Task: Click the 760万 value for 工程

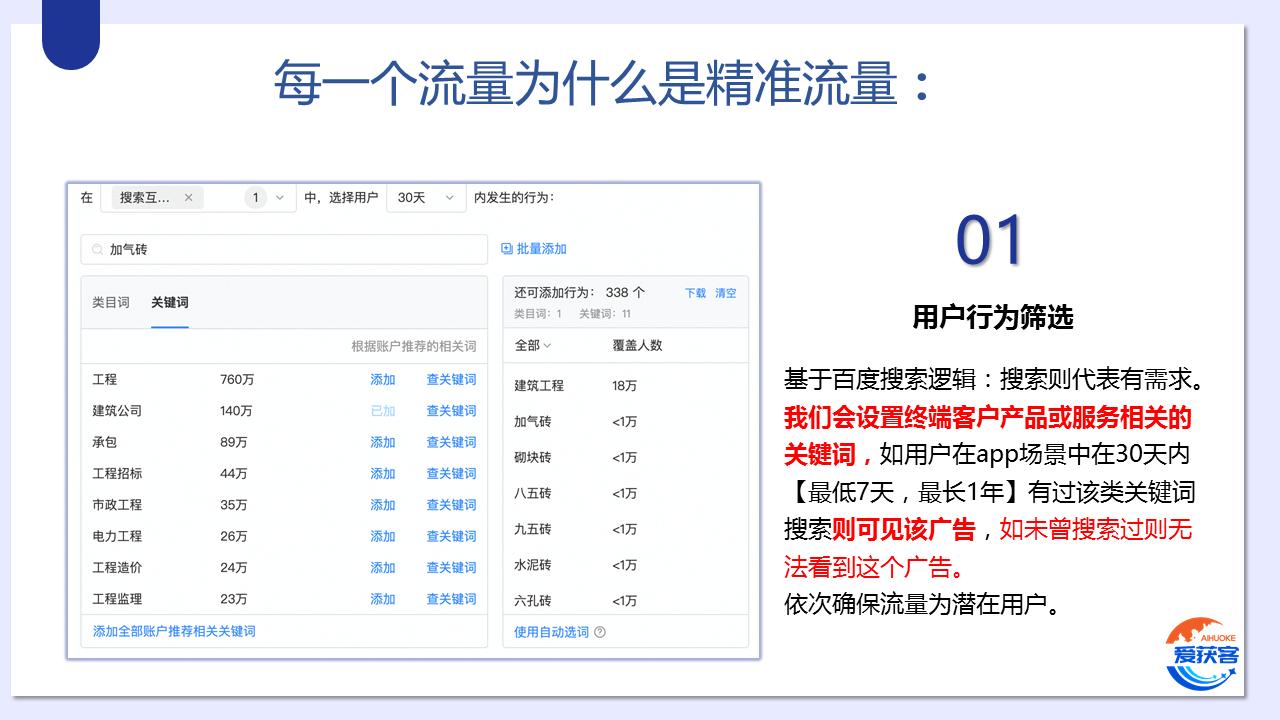Action: (237, 379)
